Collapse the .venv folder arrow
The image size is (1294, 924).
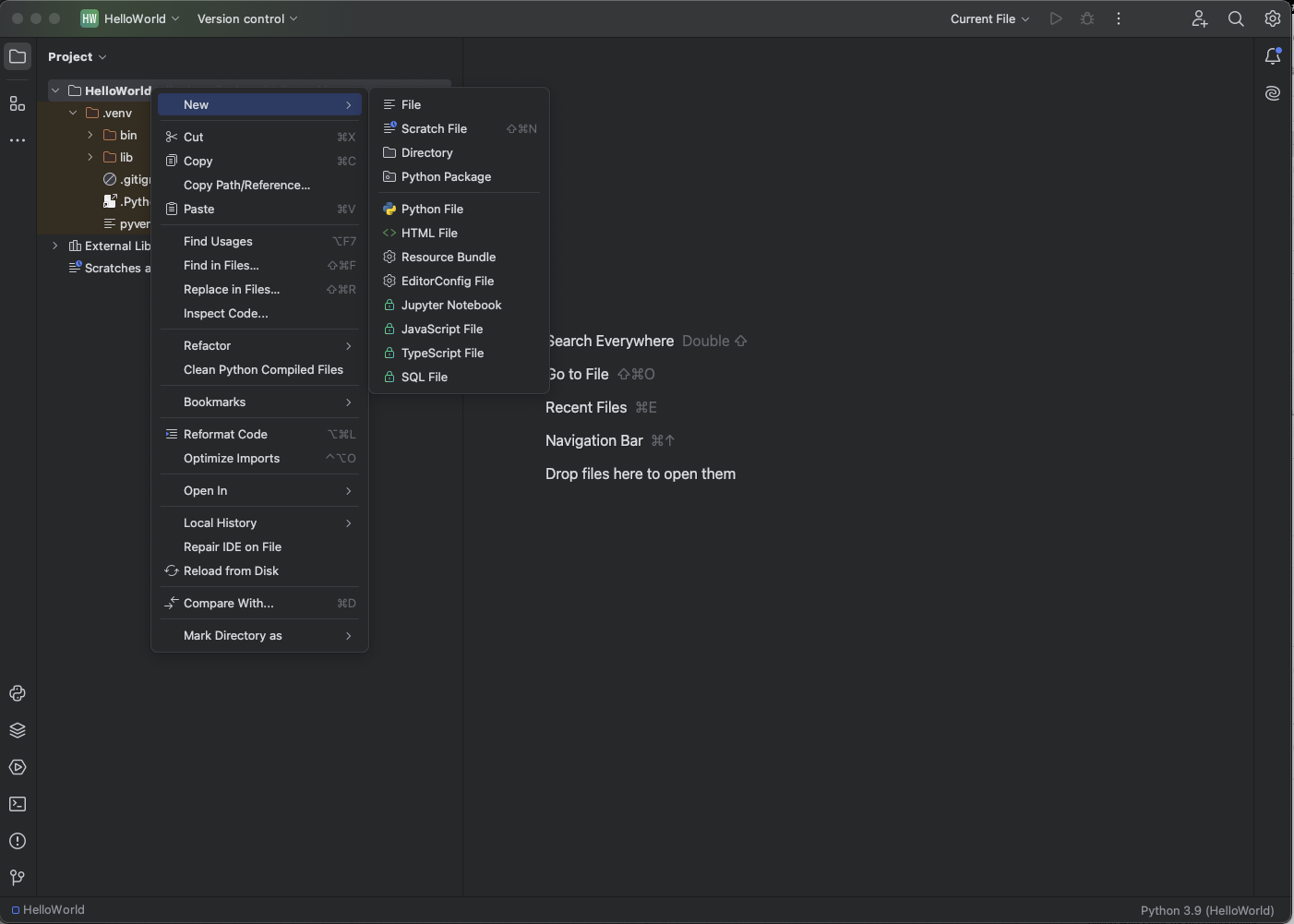click(73, 113)
